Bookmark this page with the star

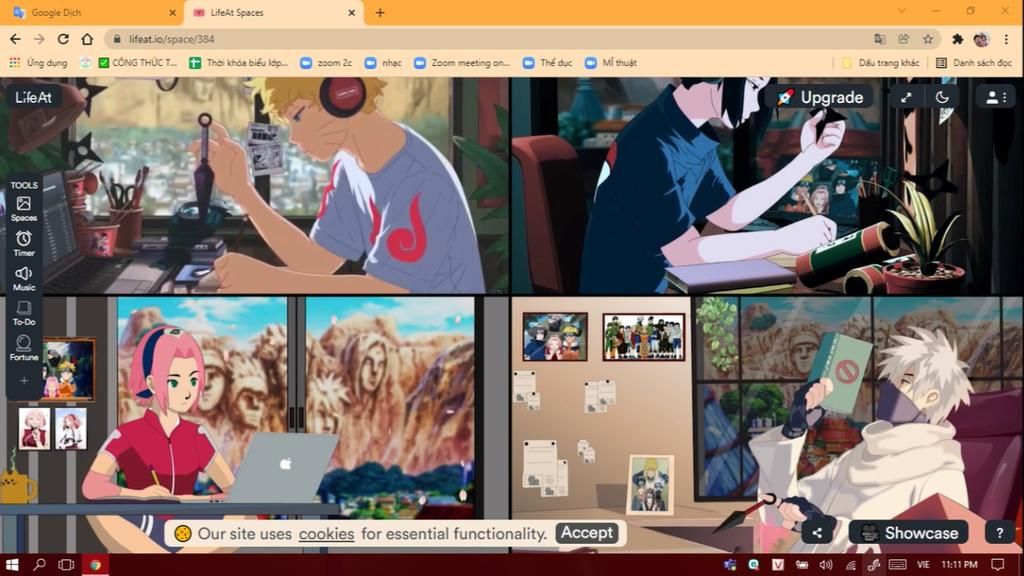click(x=928, y=39)
